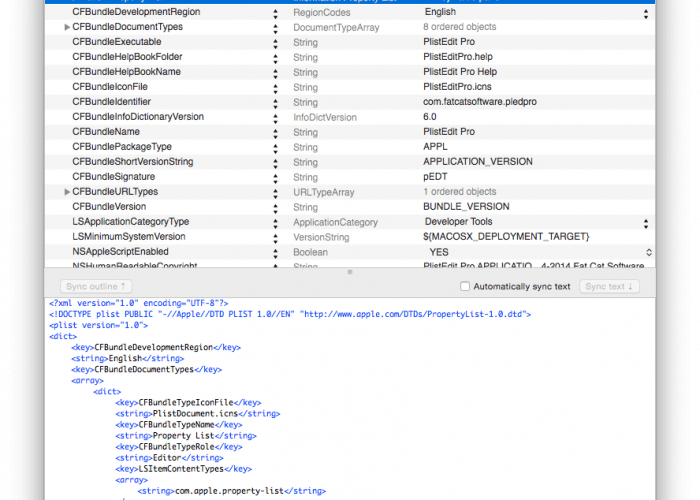Screen dimensions: 700x500
Task: Click the DOCTYPE plist line
Action: coord(290,314)
